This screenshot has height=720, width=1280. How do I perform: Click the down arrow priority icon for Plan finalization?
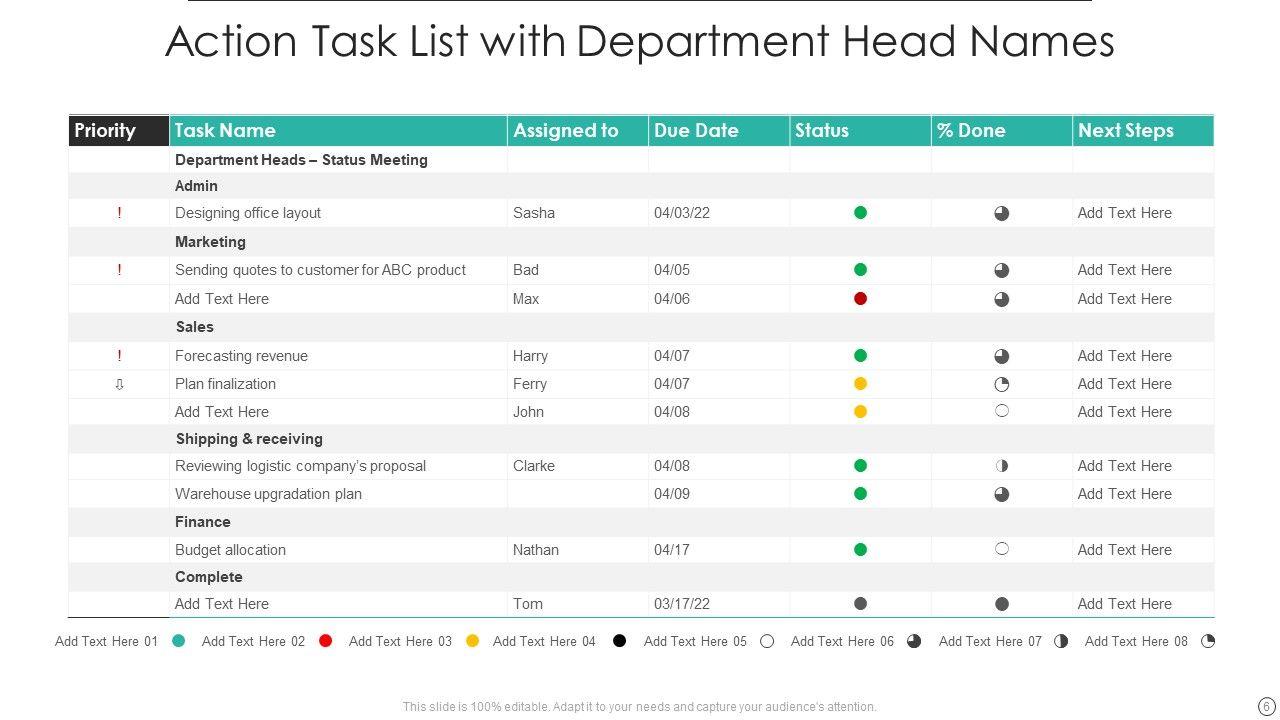click(119, 384)
